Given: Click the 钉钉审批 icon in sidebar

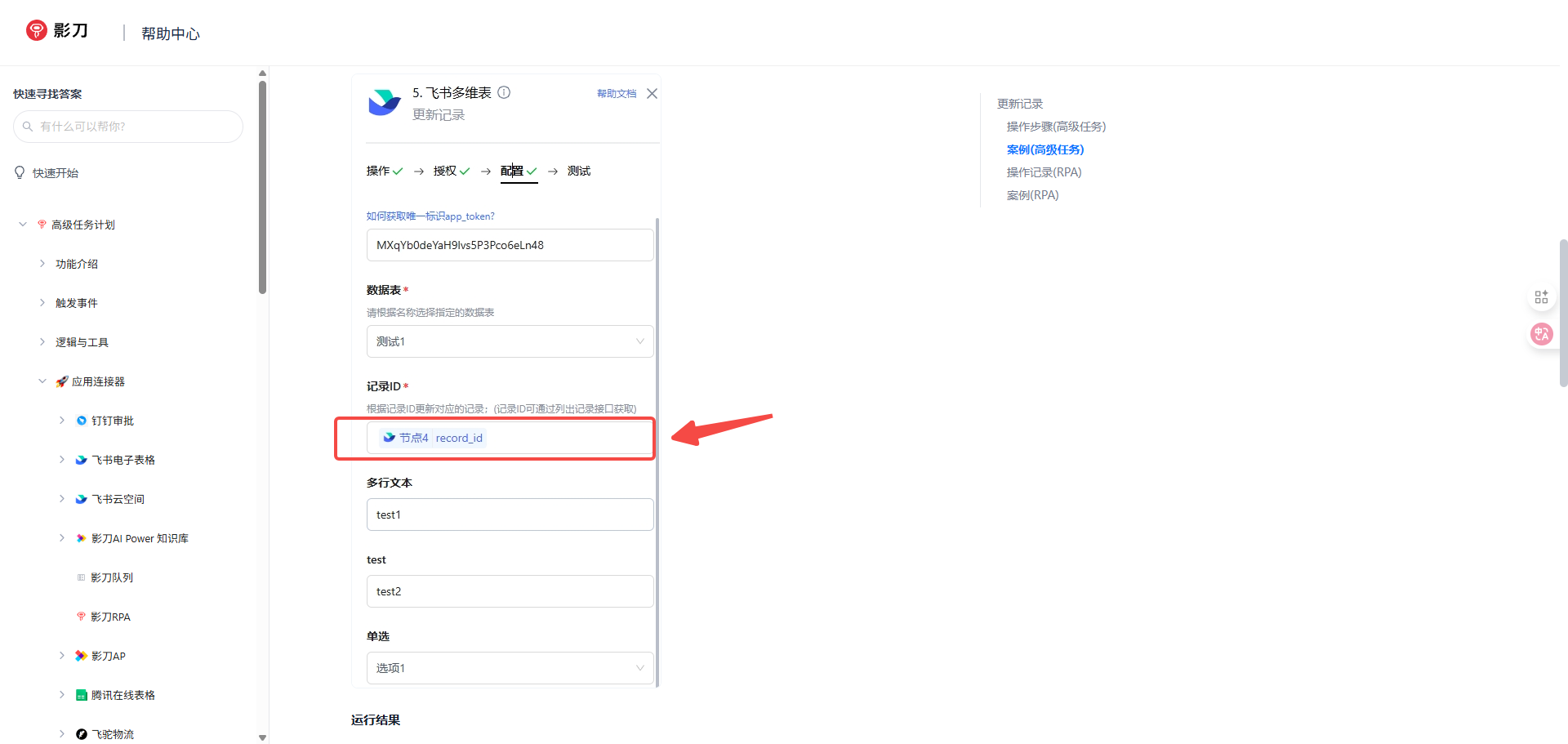Looking at the screenshot, I should (81, 421).
